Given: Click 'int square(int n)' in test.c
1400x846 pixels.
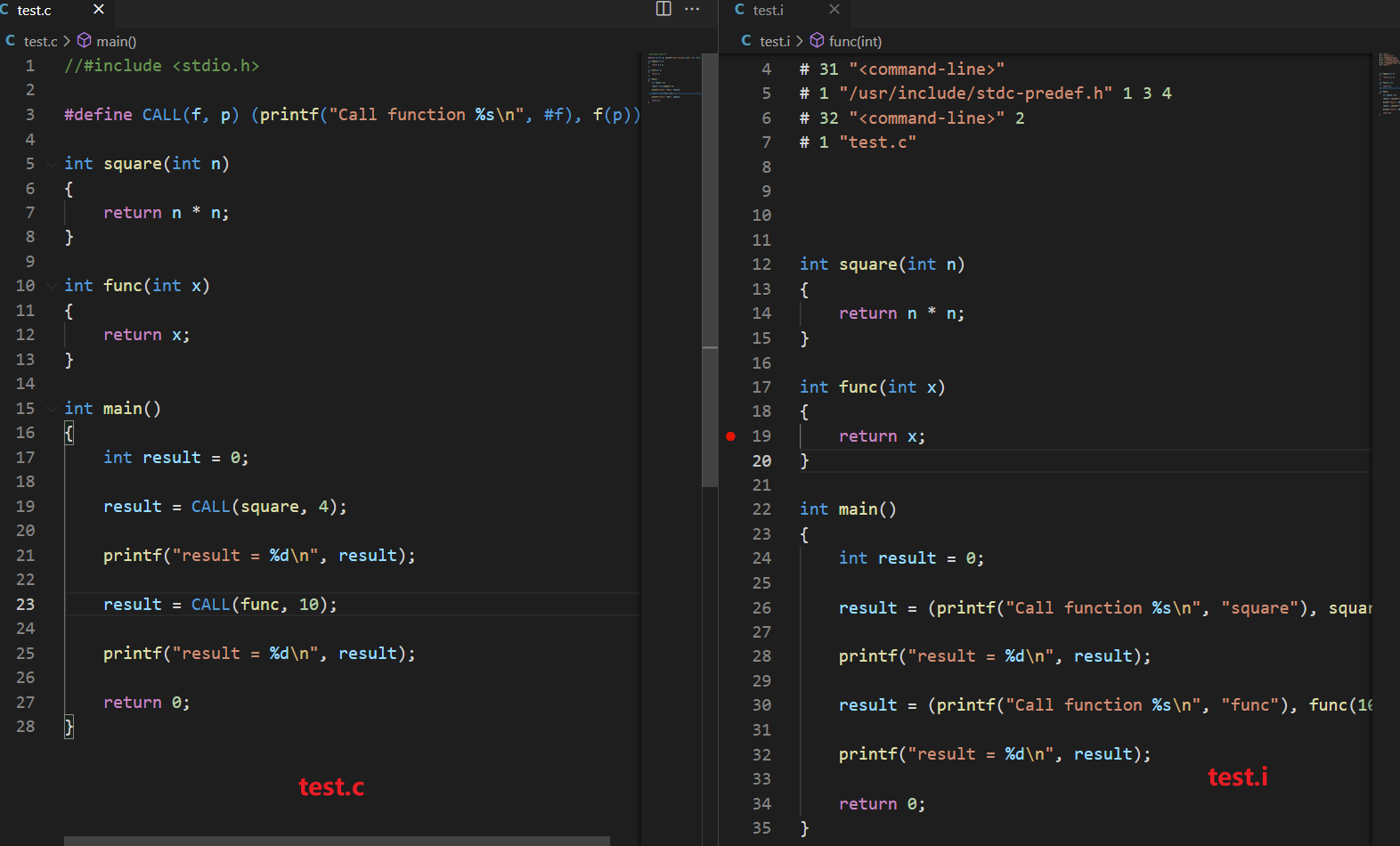Looking at the screenshot, I should (x=147, y=164).
